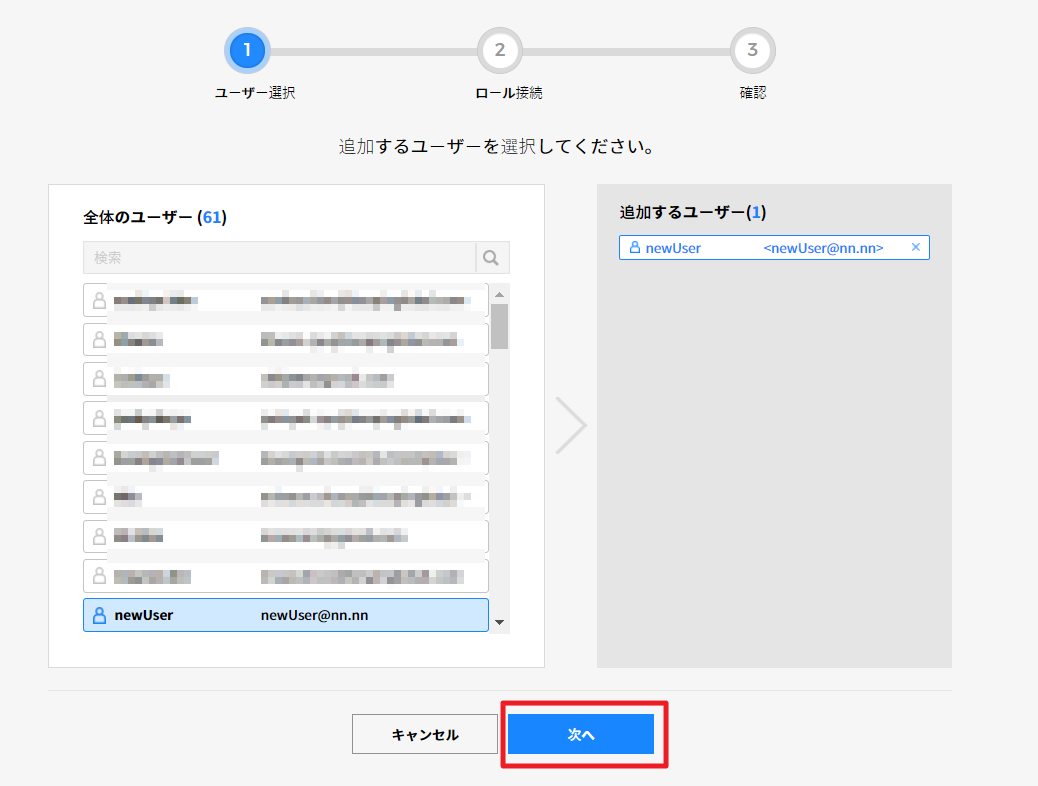The height and width of the screenshot is (786, 1038).
Task: Jump to step 2 ロール接続
Action: pos(500,49)
